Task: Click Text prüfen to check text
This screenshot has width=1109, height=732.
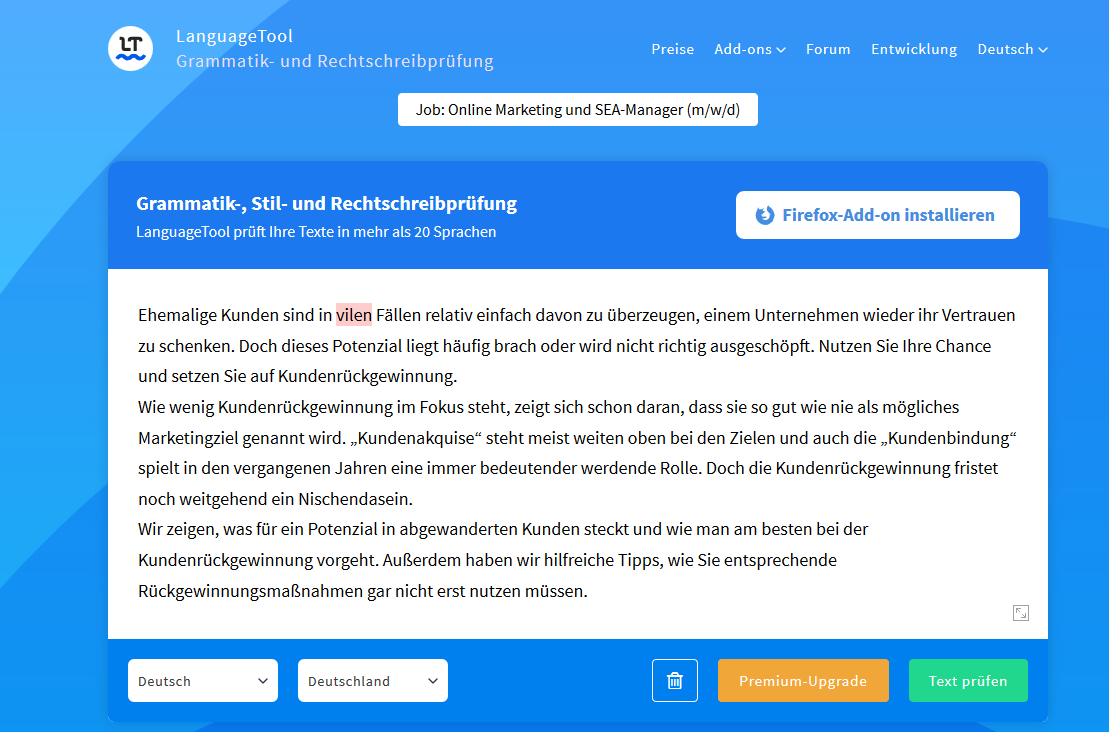Action: point(968,680)
